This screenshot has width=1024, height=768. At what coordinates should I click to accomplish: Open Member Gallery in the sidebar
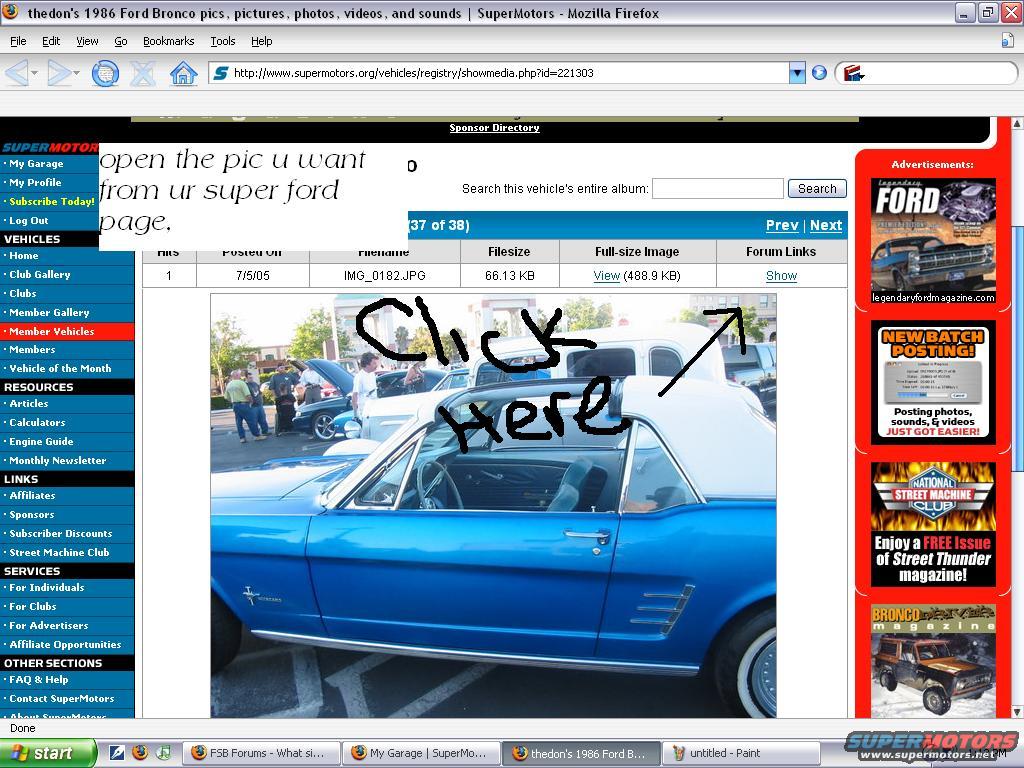pyautogui.click(x=49, y=312)
